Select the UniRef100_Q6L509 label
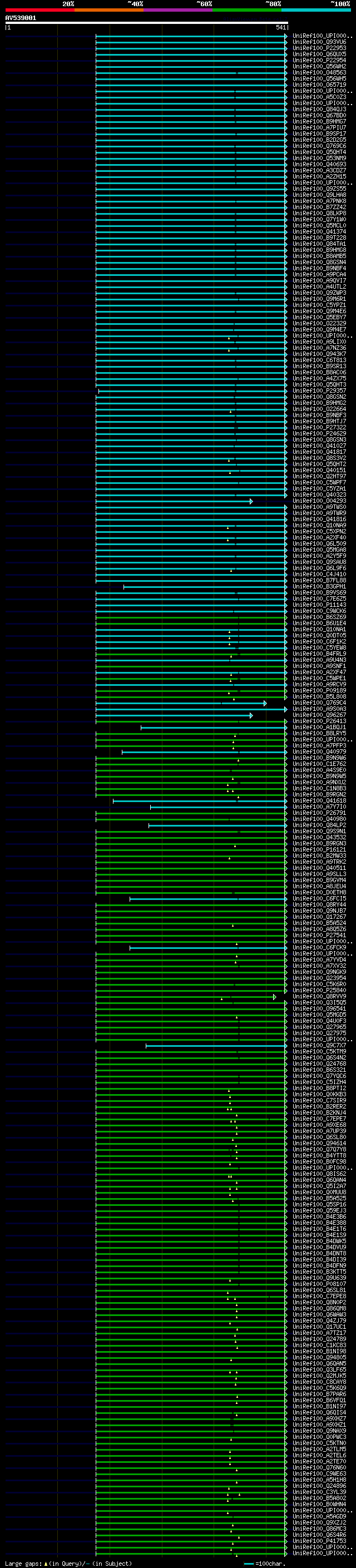This screenshot has height=1568, width=356. tap(319, 544)
